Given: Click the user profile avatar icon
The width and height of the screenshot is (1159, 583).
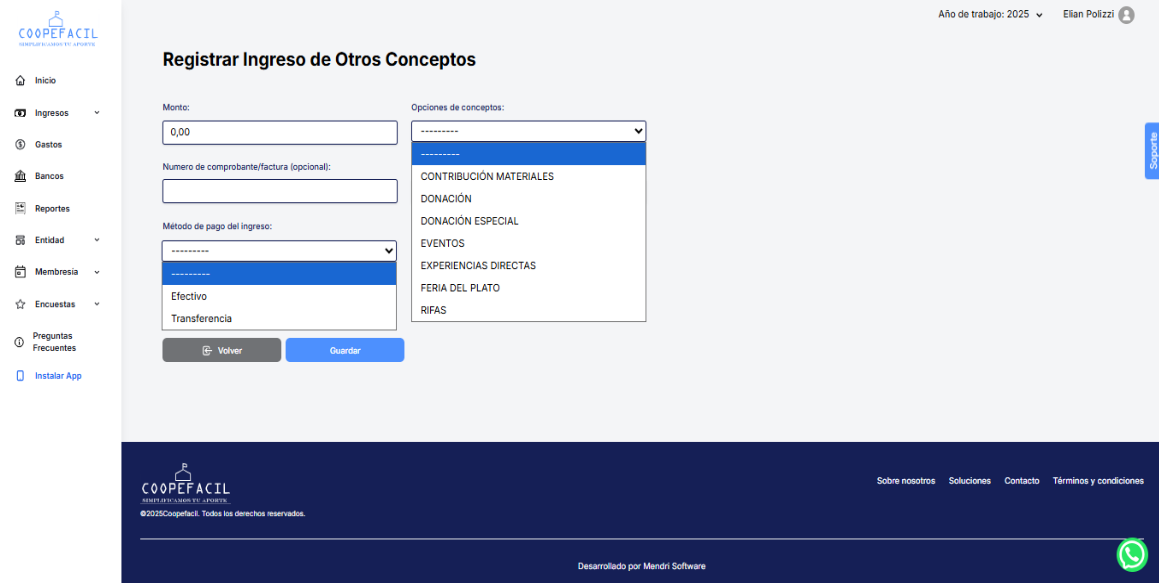Looking at the screenshot, I should click(1126, 15).
